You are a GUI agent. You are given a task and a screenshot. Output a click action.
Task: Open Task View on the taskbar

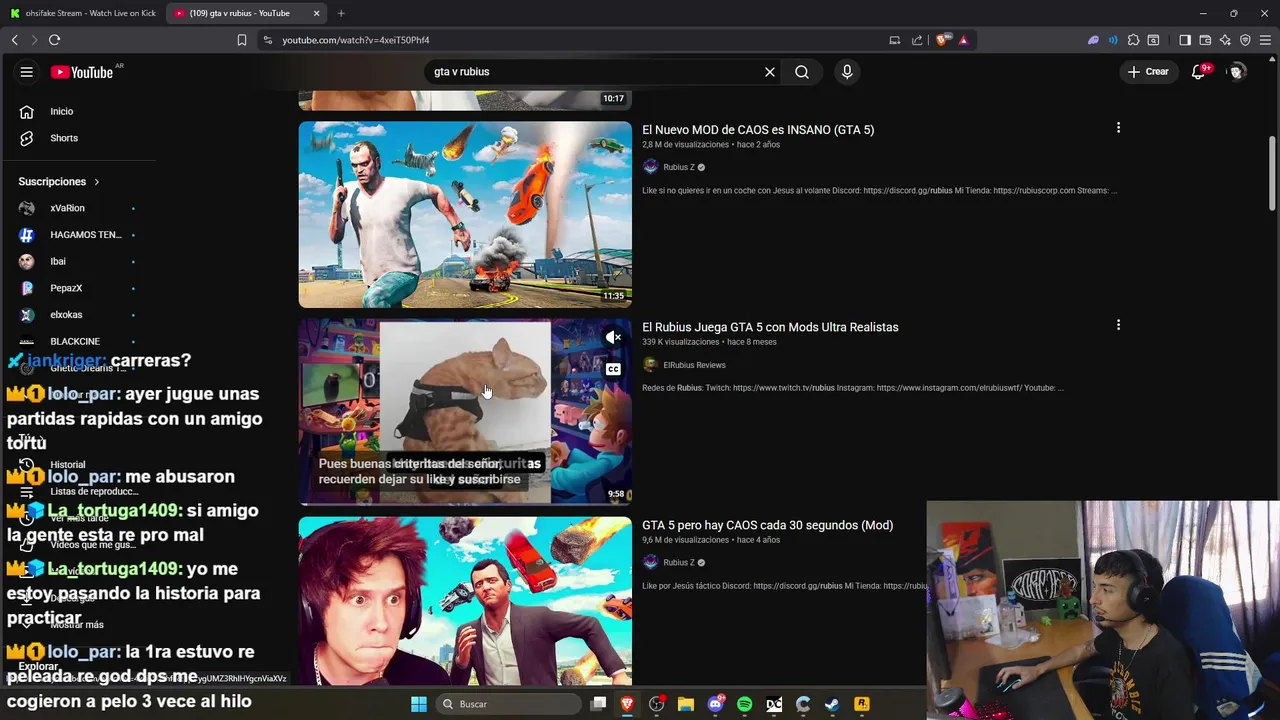598,704
